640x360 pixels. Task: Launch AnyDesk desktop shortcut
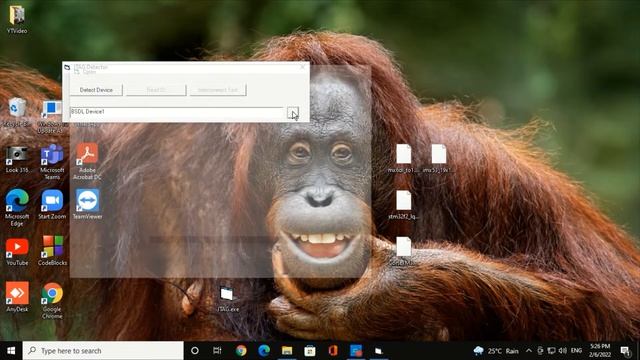(x=17, y=297)
